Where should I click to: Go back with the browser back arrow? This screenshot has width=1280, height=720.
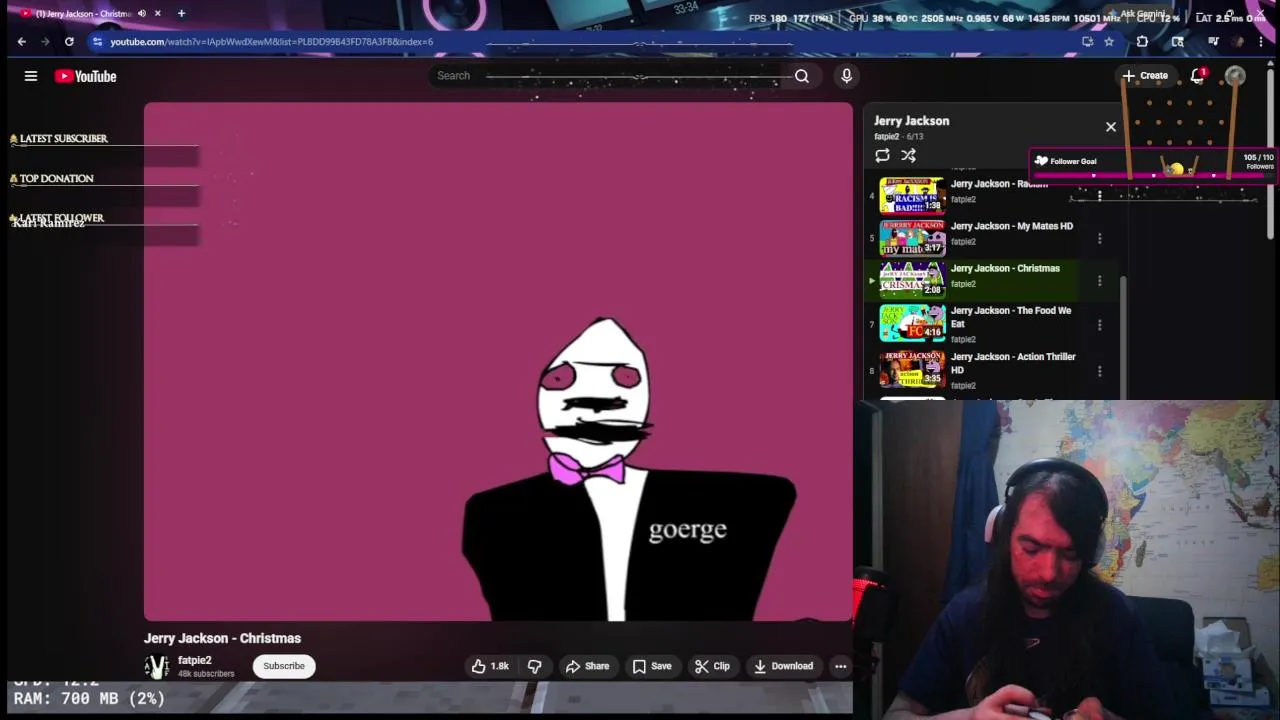[x=22, y=41]
